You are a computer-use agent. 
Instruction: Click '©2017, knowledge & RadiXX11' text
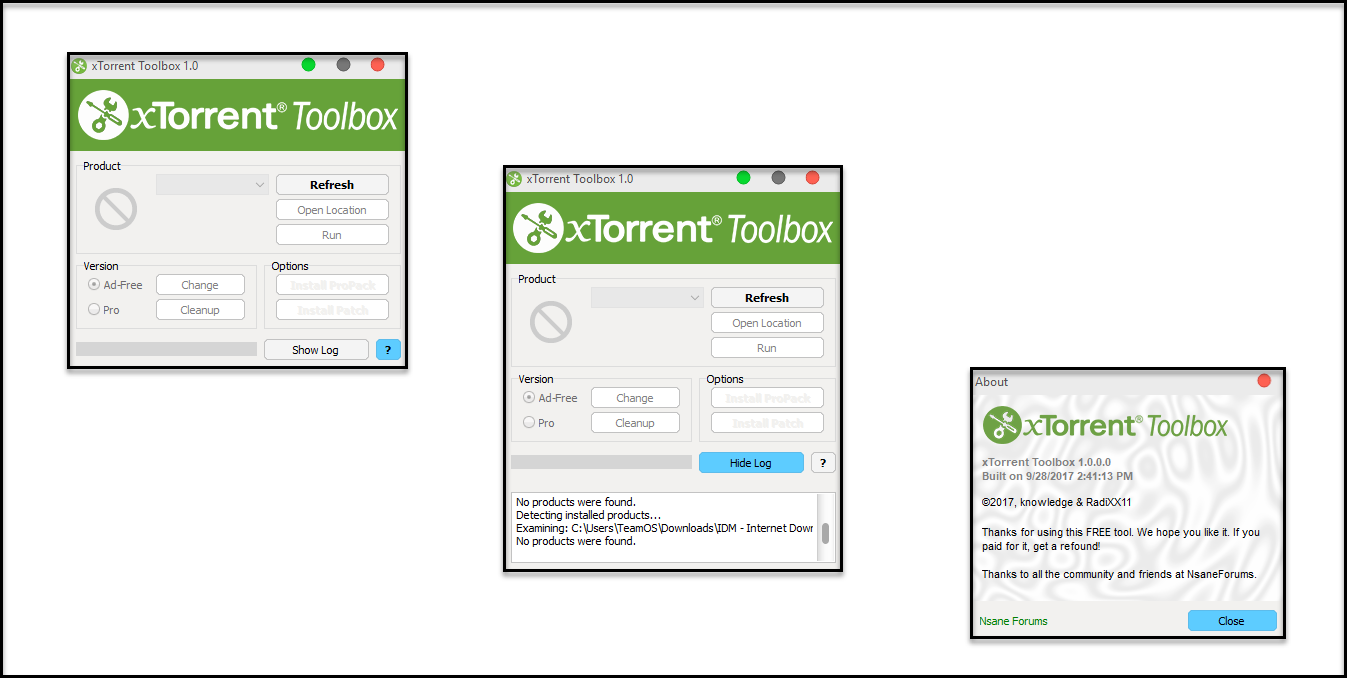pyautogui.click(x=1056, y=502)
